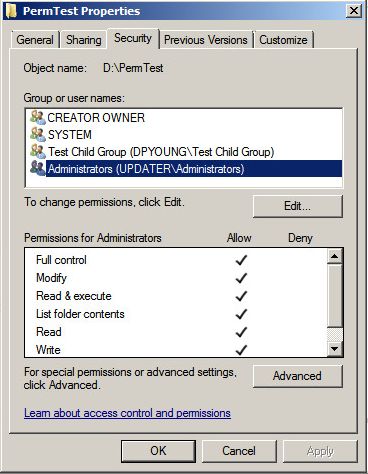The width and height of the screenshot is (368, 474).
Task: Click the Read allow checkmark
Action: [x=241, y=332]
